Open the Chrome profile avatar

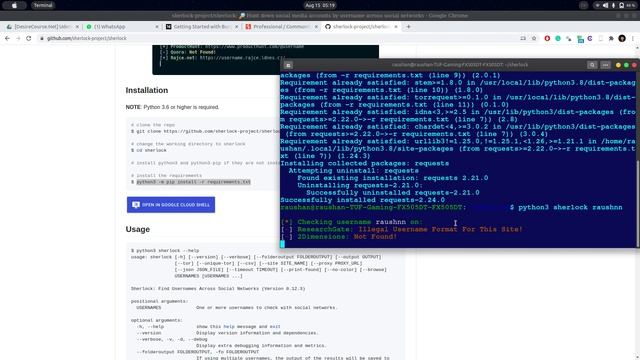point(622,38)
